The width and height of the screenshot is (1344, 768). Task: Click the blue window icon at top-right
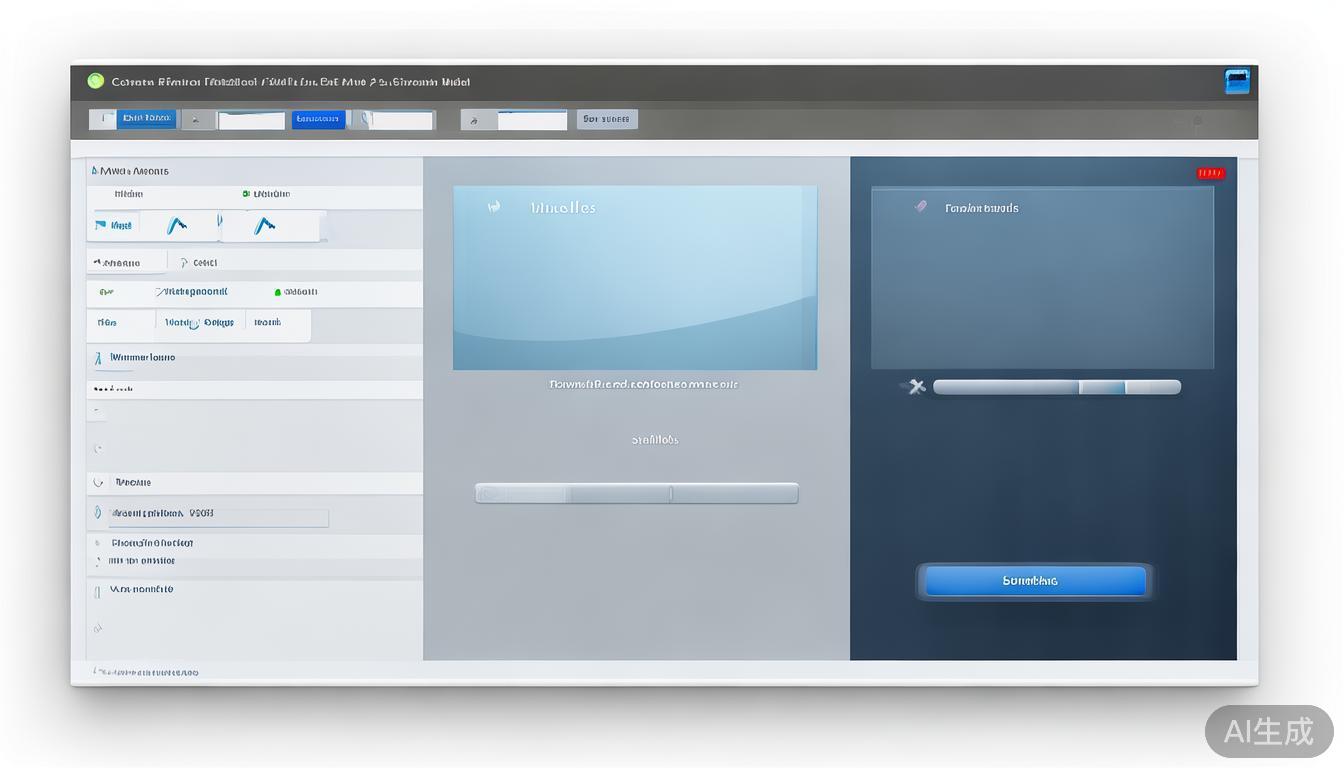[1237, 82]
